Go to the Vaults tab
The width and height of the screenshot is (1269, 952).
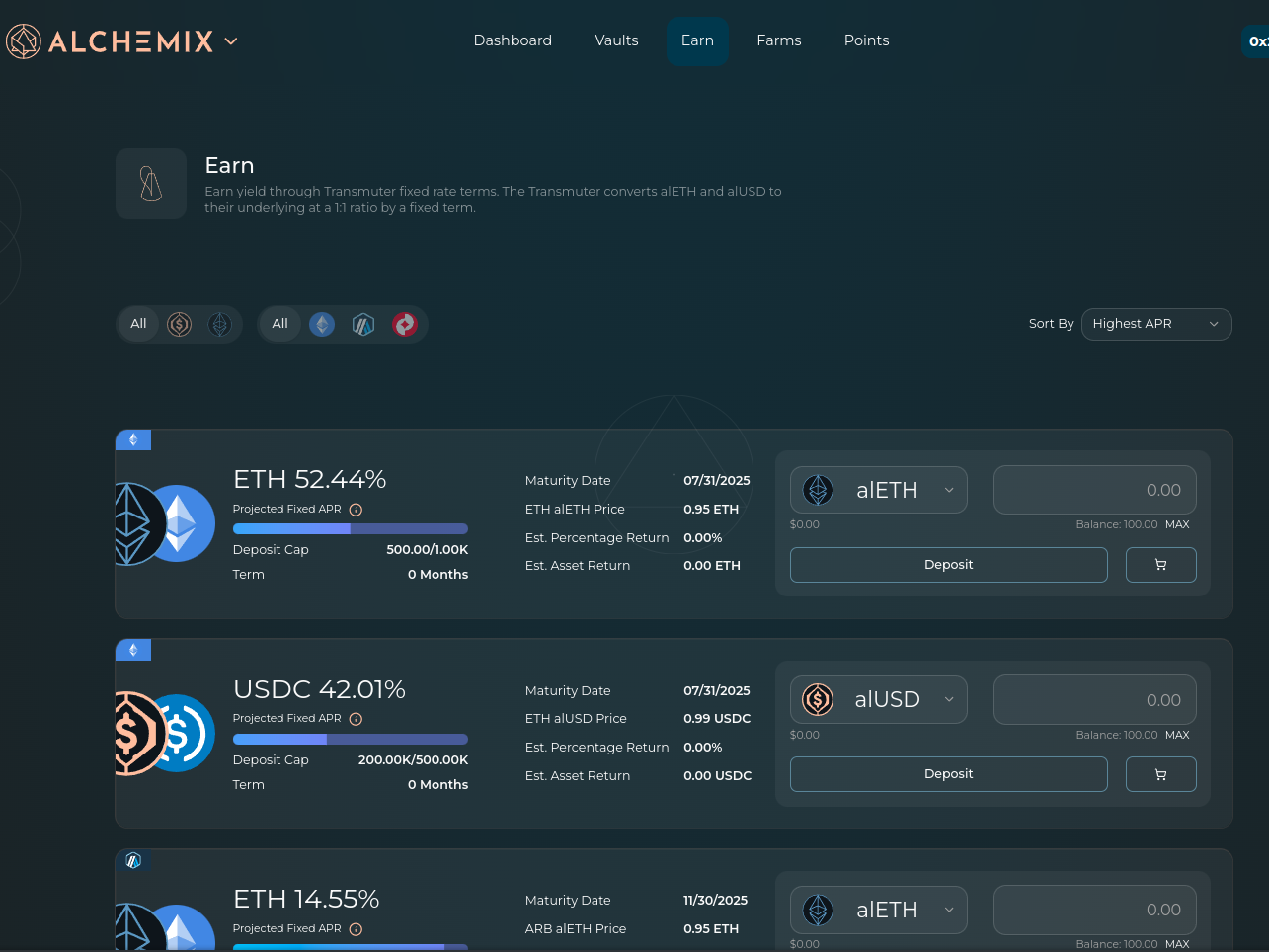(616, 40)
